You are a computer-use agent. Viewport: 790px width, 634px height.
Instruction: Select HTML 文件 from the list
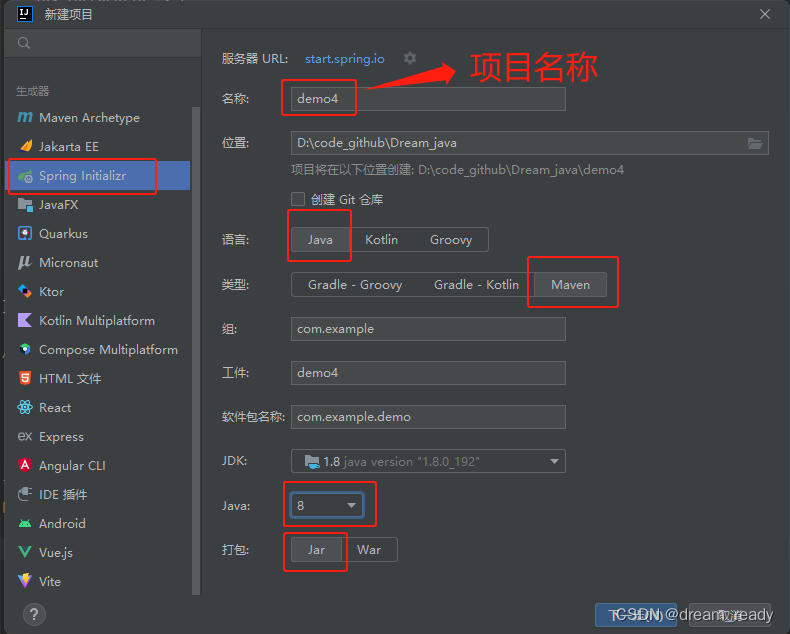tap(98, 378)
